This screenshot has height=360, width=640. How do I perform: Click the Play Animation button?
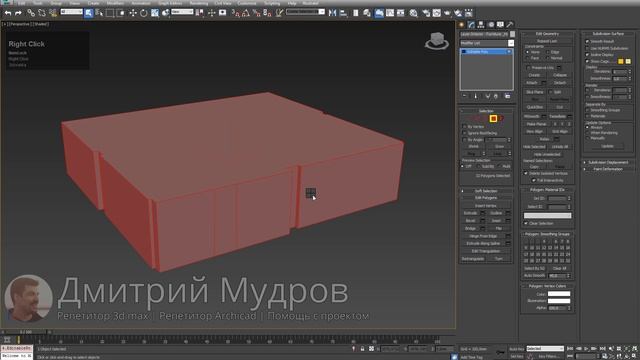tap(587, 349)
